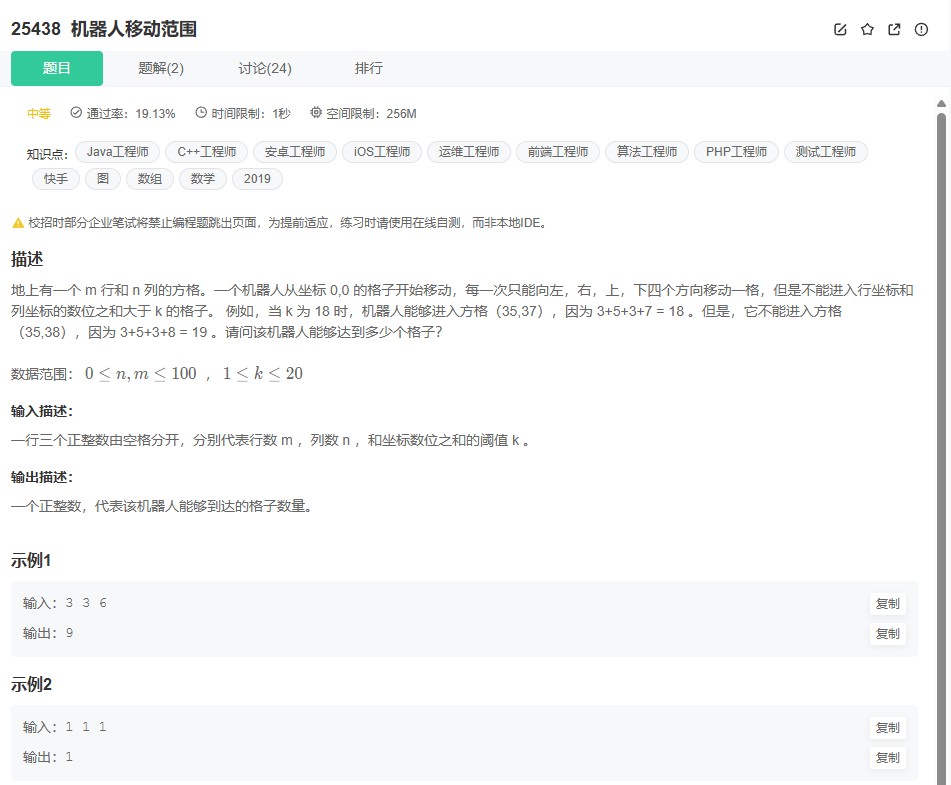Click the 输出描述: heading
This screenshot has width=951, height=785.
point(42,477)
